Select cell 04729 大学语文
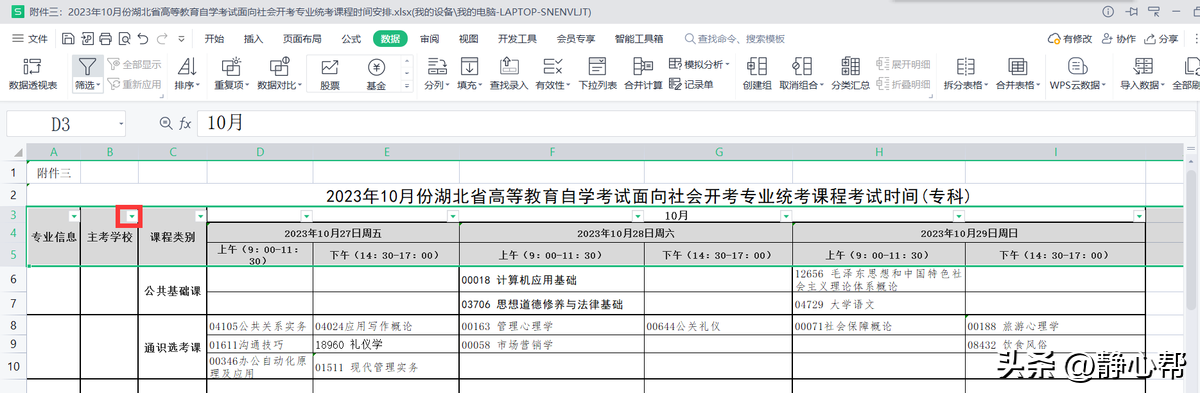Viewport: 1200px width, 393px height. [878, 303]
